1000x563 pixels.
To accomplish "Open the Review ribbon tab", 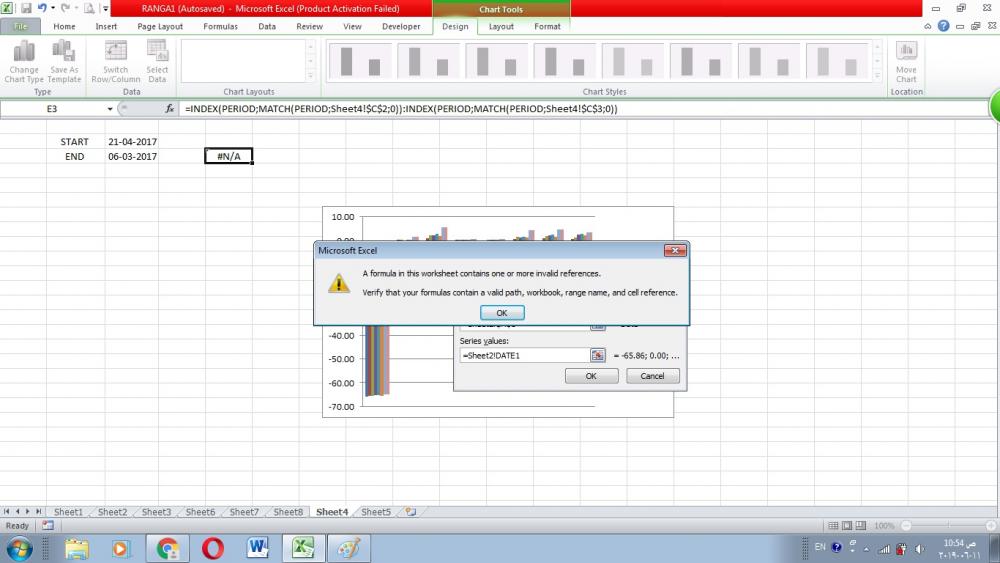I will 309,26.
